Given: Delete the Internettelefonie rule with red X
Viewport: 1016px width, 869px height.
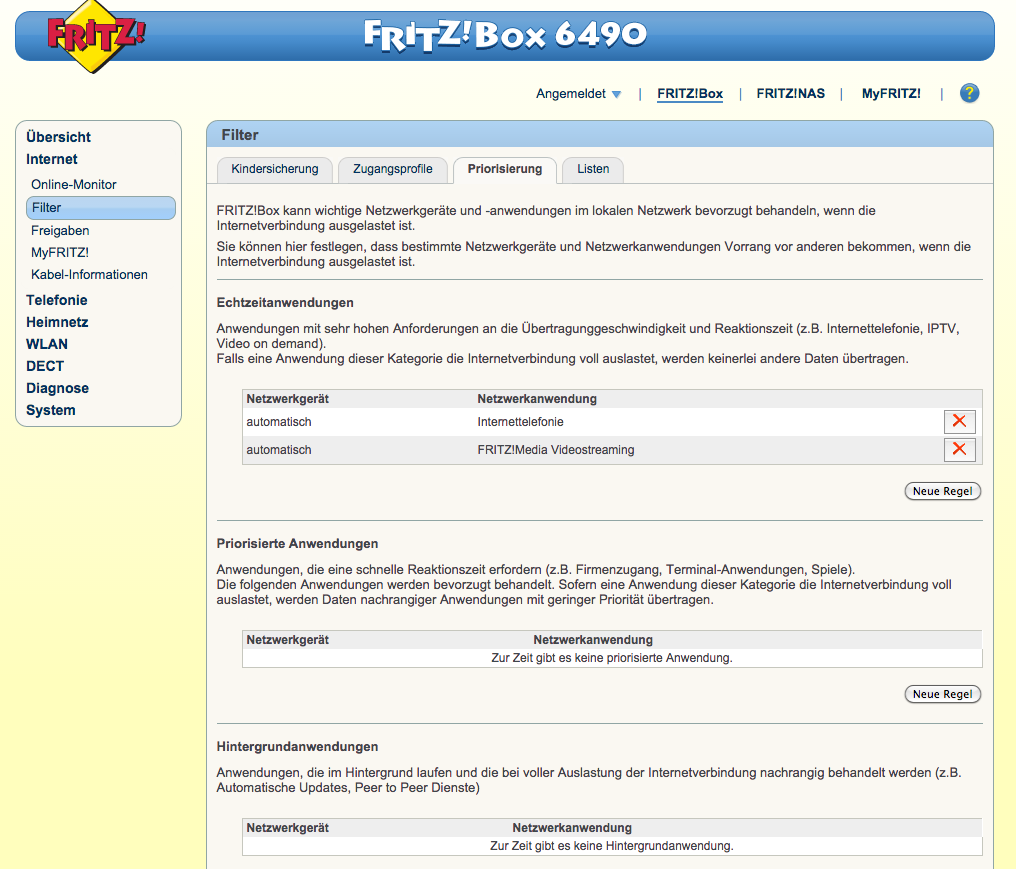Looking at the screenshot, I should pos(960,421).
